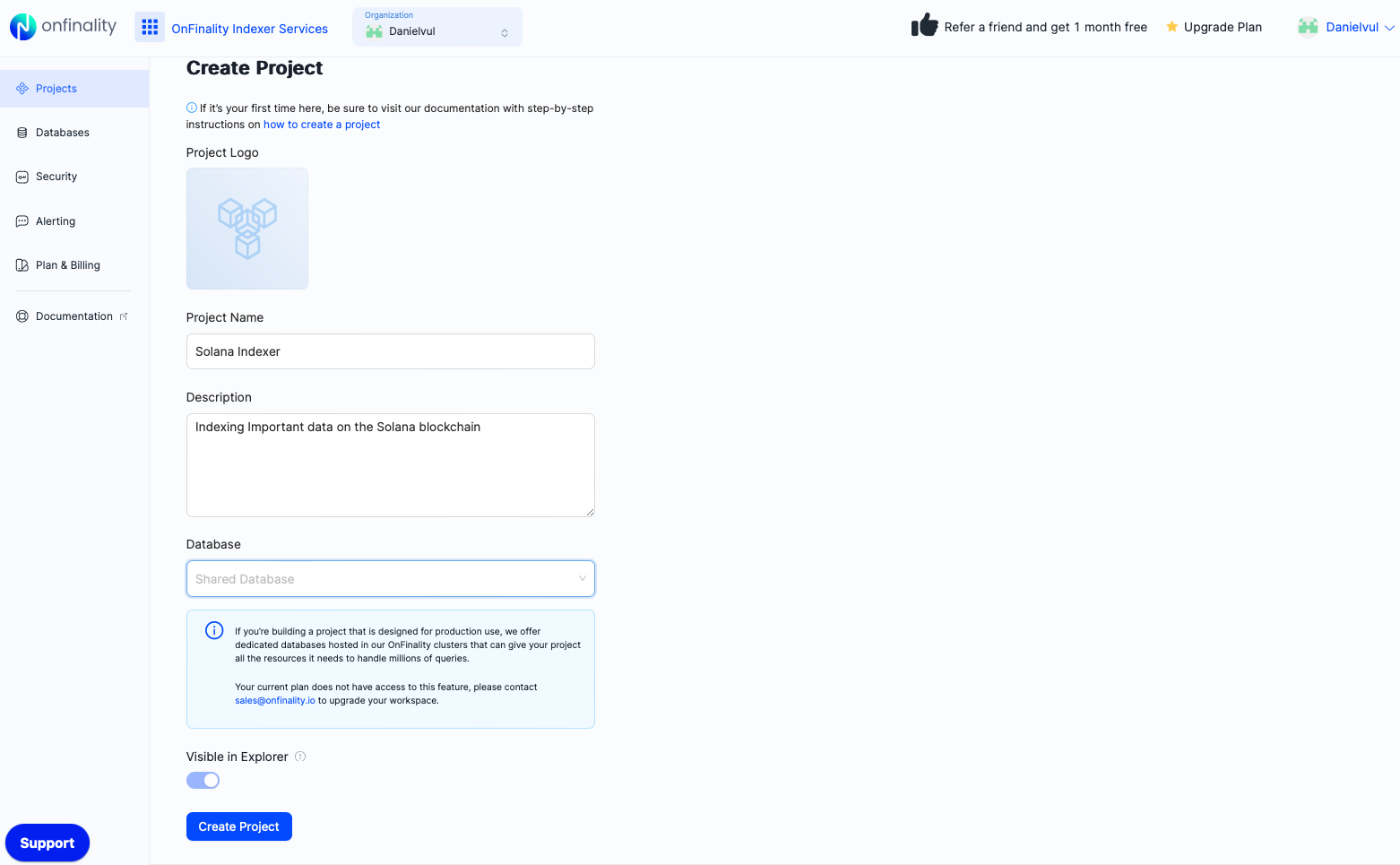Click the Create Project button

(x=238, y=826)
